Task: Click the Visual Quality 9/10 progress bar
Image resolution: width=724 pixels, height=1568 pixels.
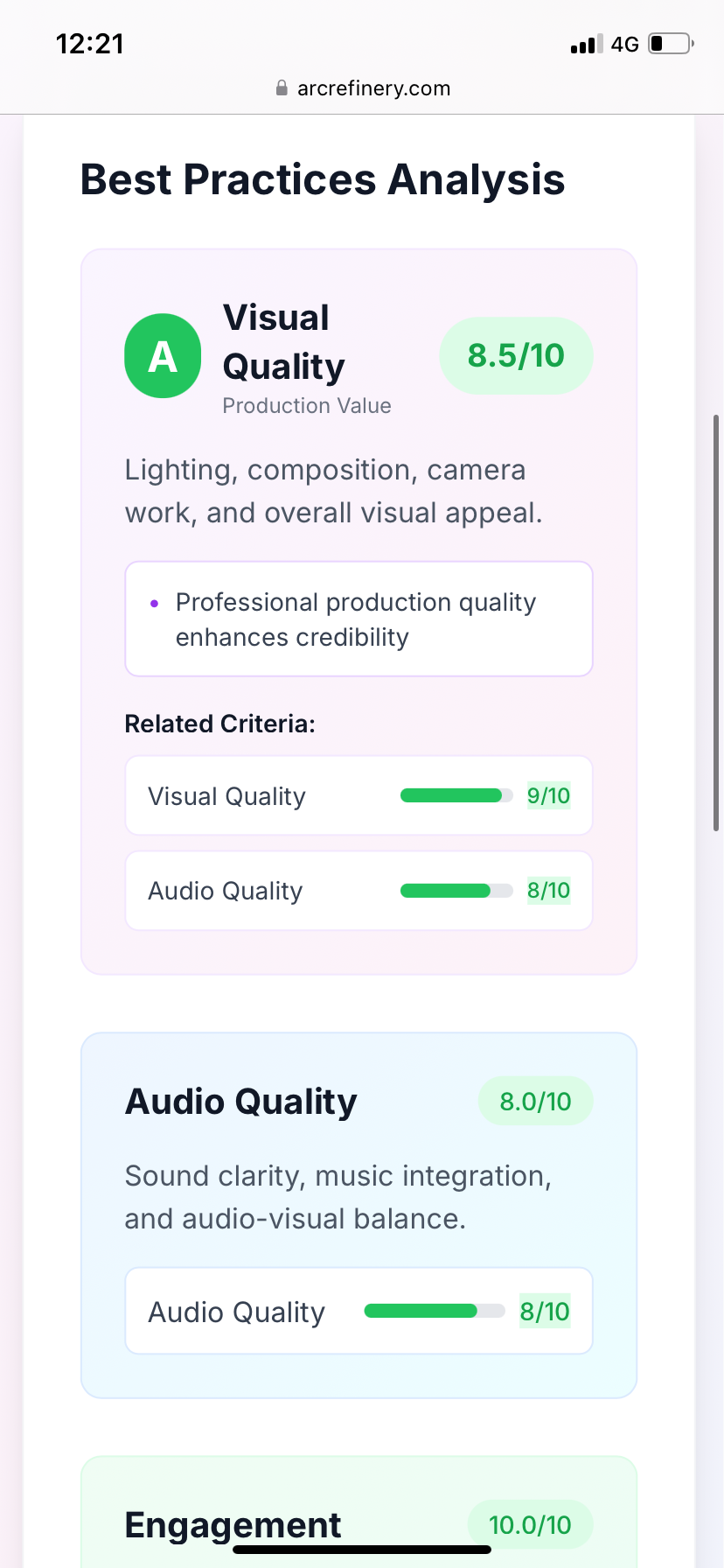Action: [x=456, y=795]
